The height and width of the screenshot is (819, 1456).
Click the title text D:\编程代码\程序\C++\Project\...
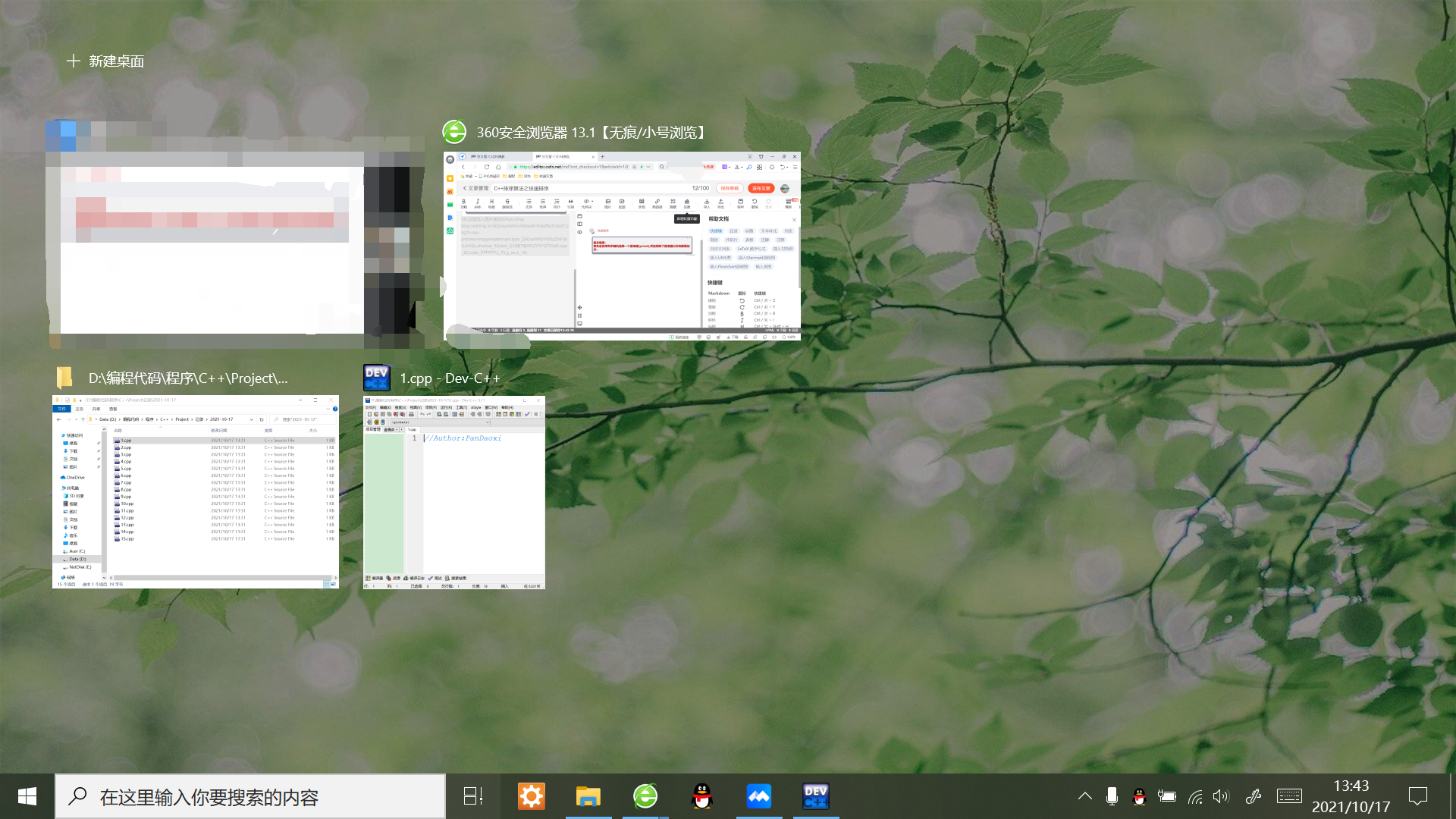(x=188, y=378)
